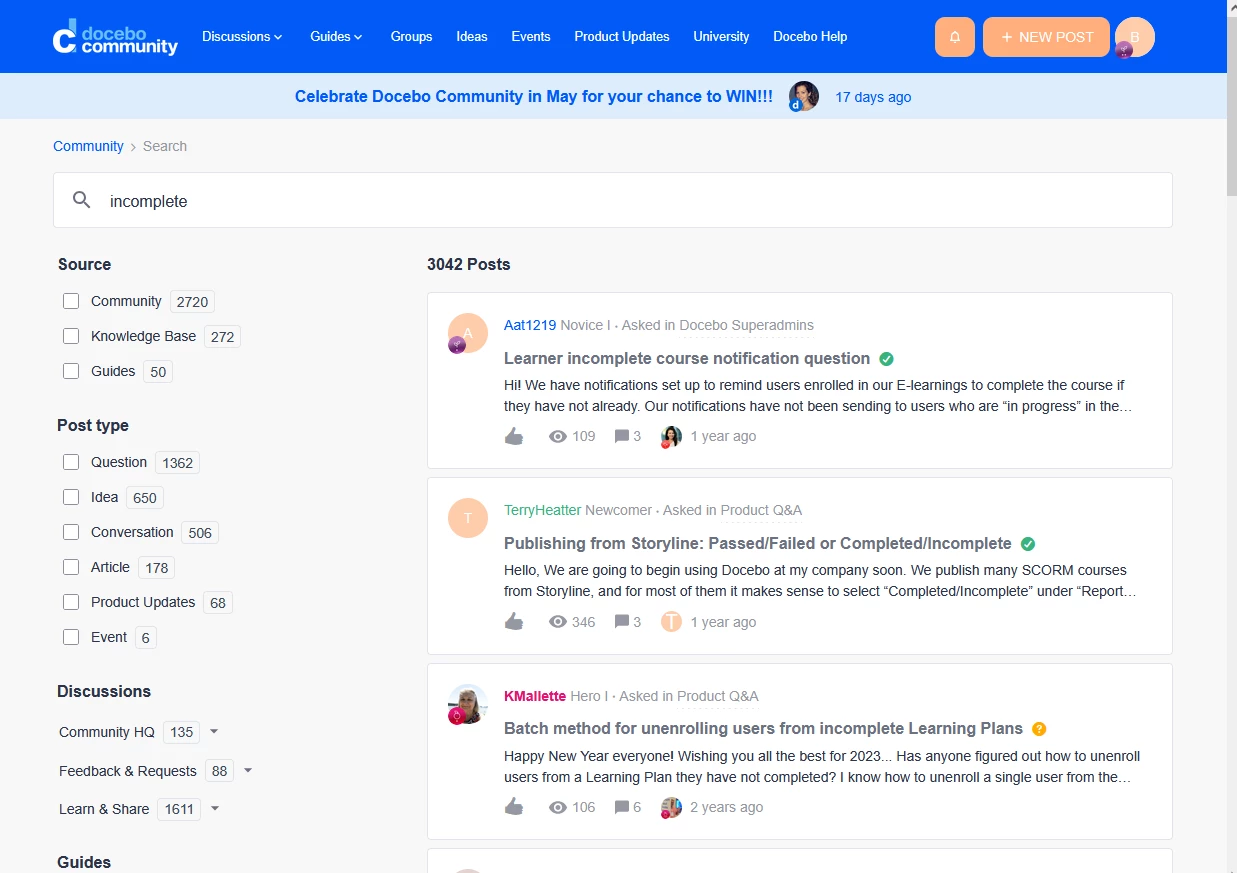Click the search magnifier icon
This screenshot has height=873, width=1237.
tap(82, 200)
